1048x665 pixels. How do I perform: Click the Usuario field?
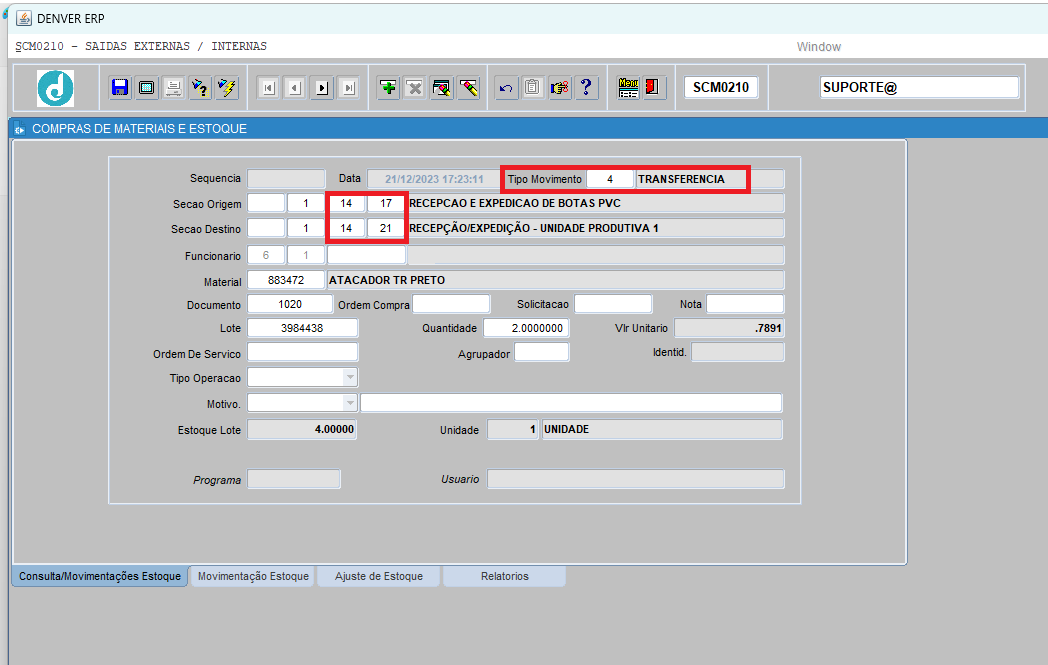click(636, 479)
